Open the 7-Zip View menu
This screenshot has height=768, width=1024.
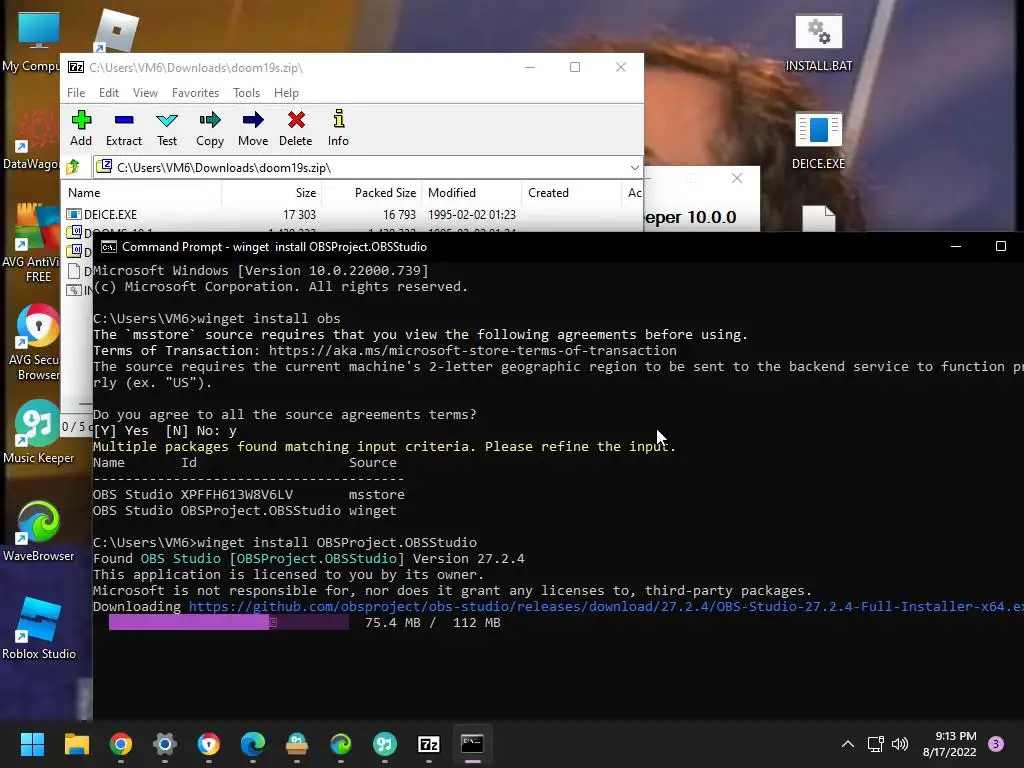tap(145, 93)
